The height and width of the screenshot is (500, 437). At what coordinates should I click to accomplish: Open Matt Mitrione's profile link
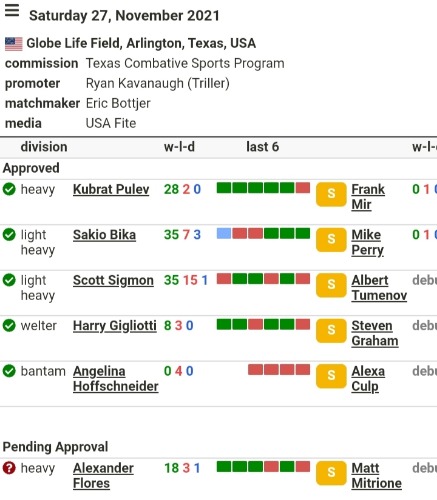pyautogui.click(x=377, y=476)
